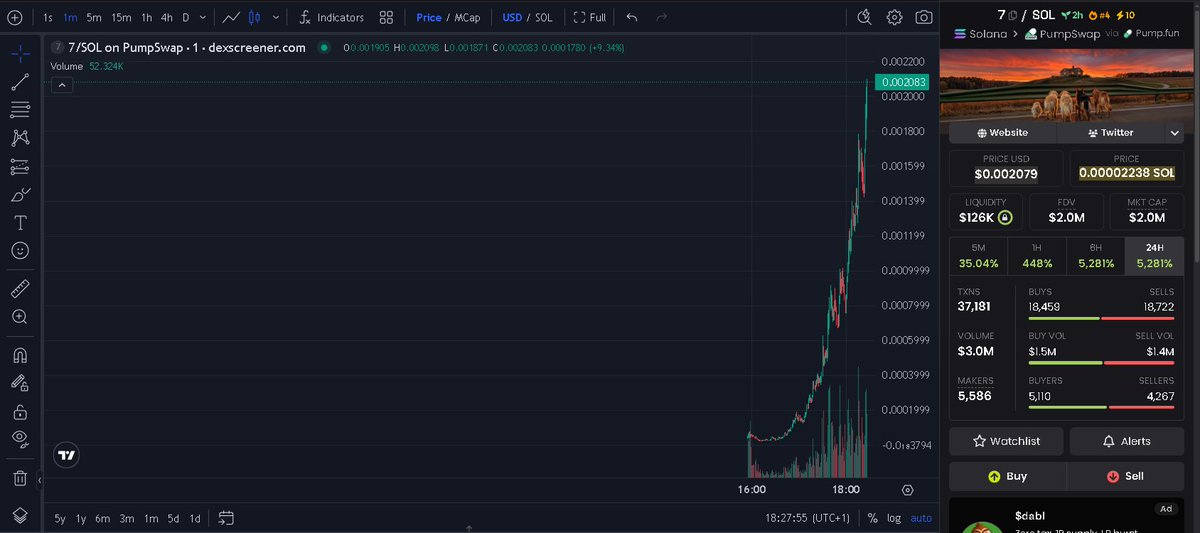Open the multi-chart layout grid icon
The image size is (1200, 533).
click(x=386, y=17)
